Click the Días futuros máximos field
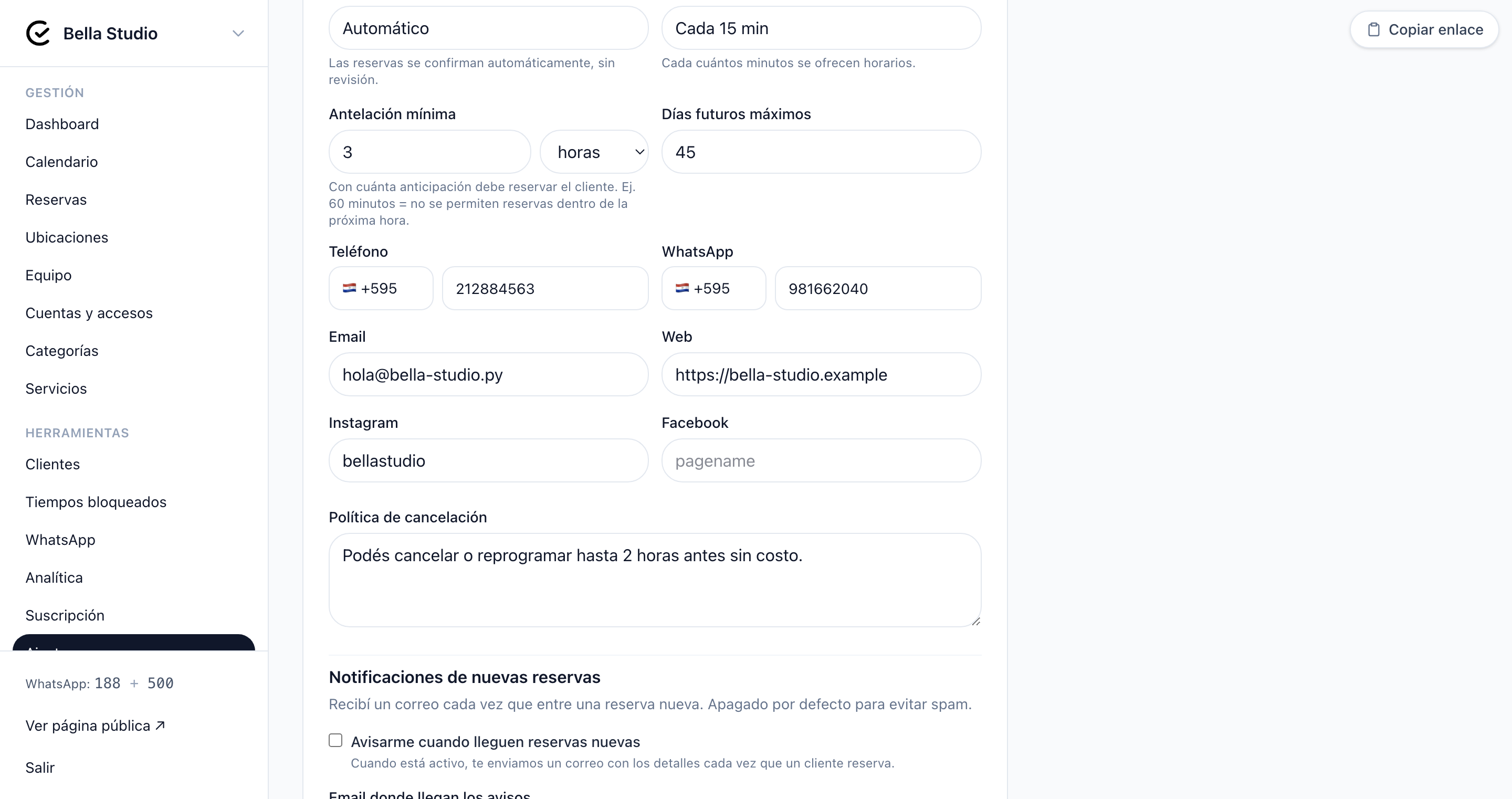The width and height of the screenshot is (1512, 799). [821, 152]
